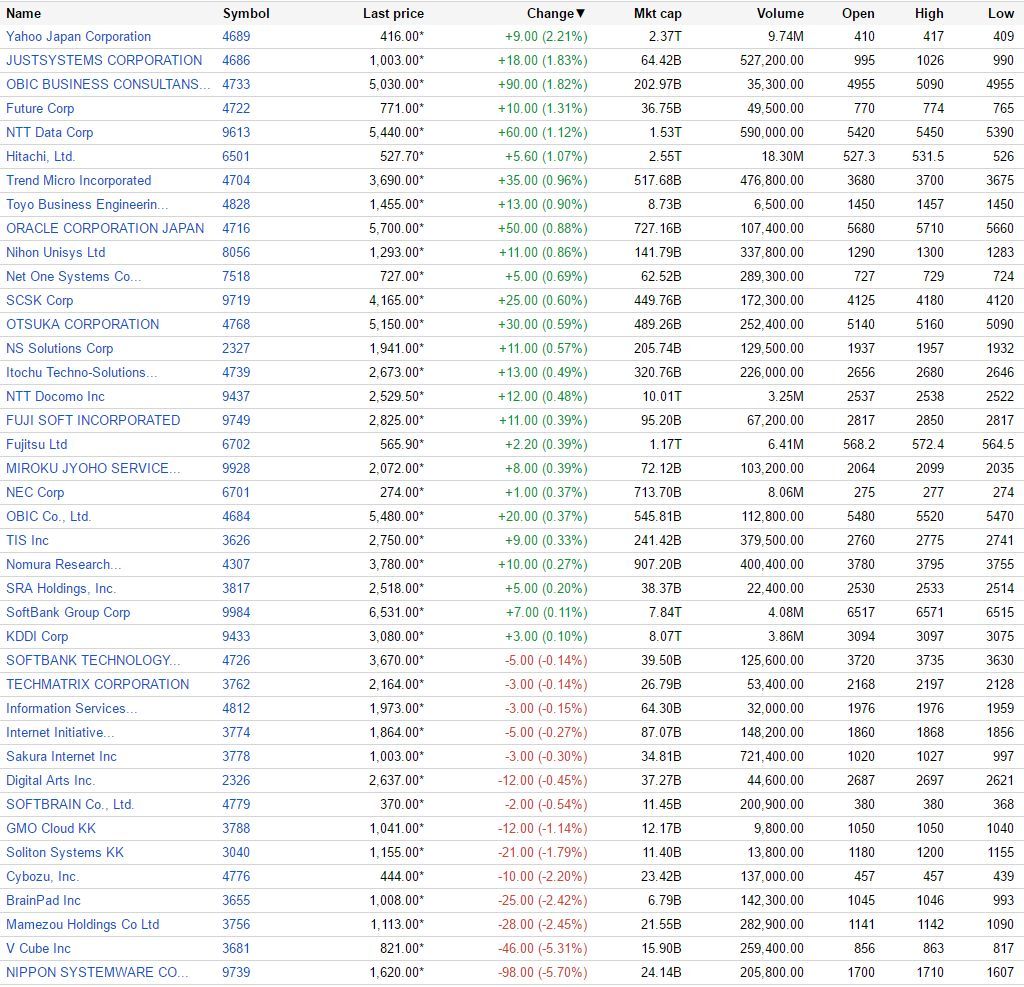Open NS Solutions Corp link
The image size is (1024, 987).
click(59, 349)
